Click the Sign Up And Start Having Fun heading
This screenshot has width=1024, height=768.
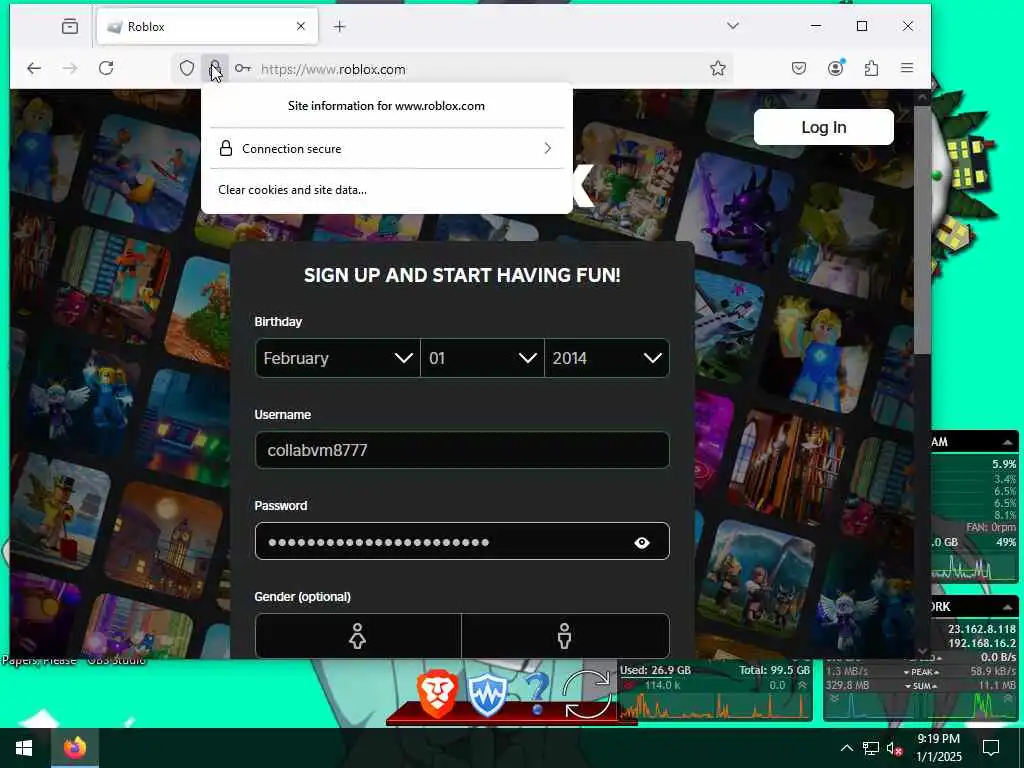[x=462, y=275]
